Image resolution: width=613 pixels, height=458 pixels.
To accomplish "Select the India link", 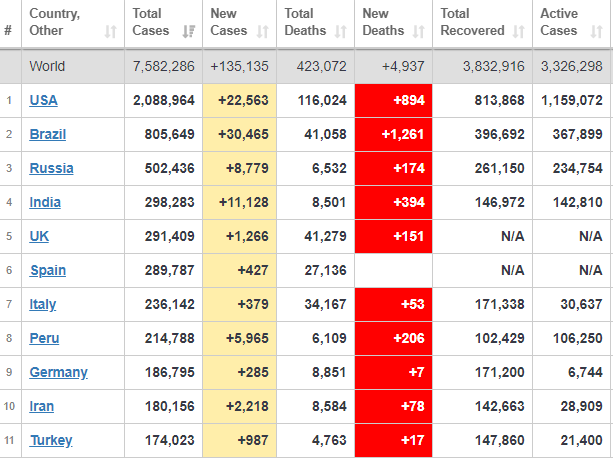I will tap(45, 203).
